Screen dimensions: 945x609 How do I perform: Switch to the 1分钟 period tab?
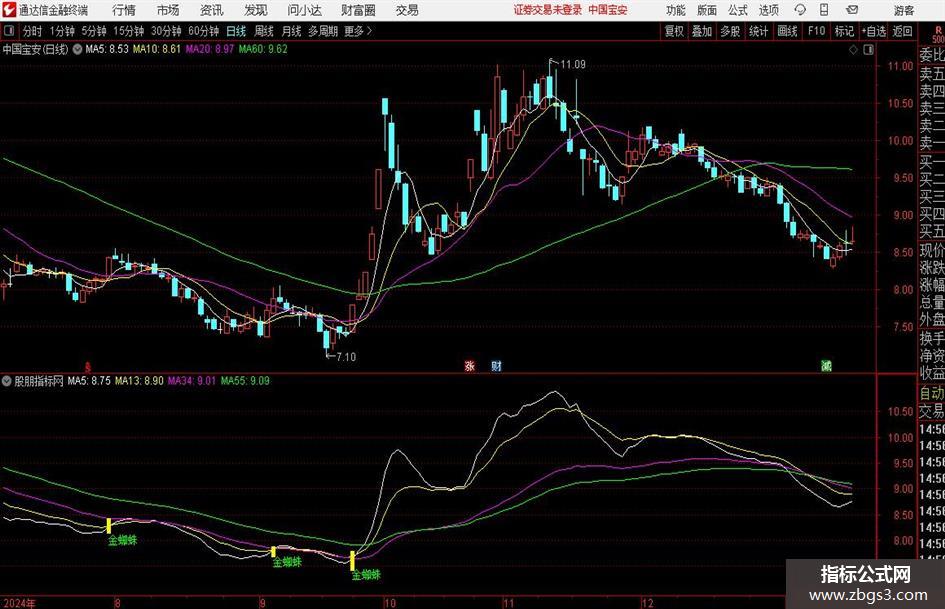pos(62,31)
